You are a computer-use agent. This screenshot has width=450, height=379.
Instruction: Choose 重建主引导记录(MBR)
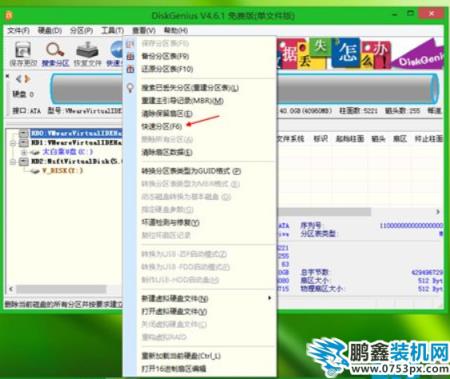pos(182,101)
